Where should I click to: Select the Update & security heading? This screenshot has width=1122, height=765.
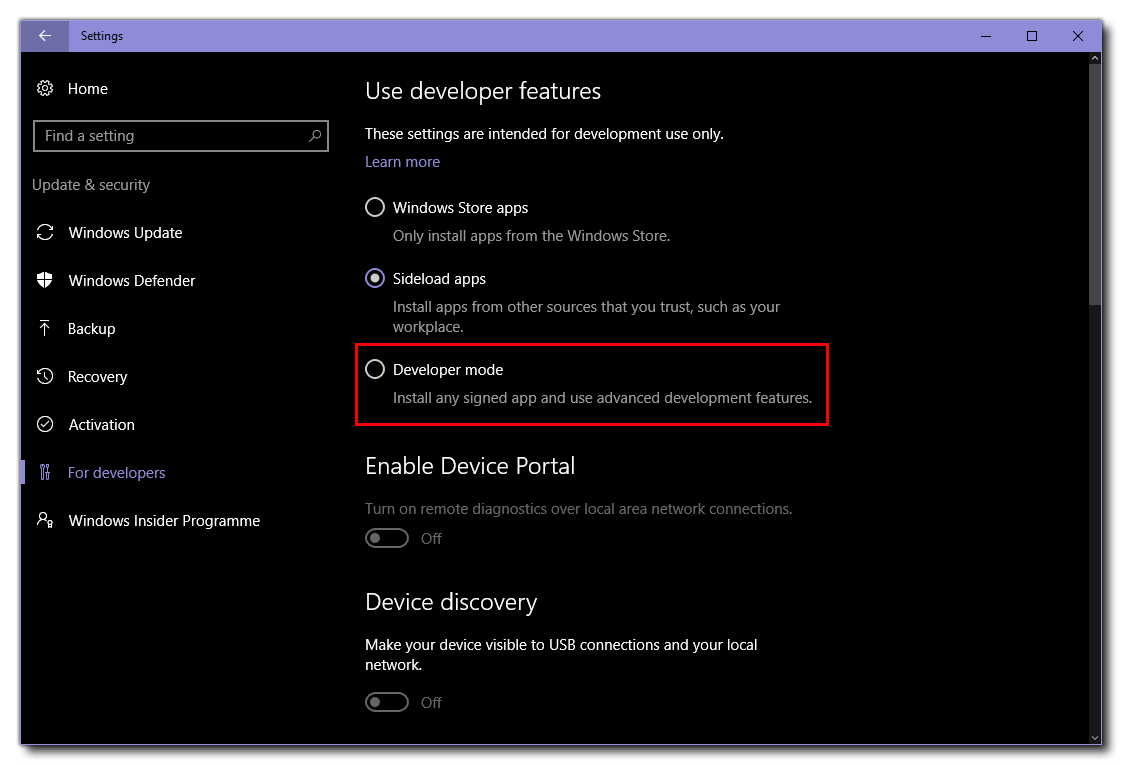[x=91, y=185]
